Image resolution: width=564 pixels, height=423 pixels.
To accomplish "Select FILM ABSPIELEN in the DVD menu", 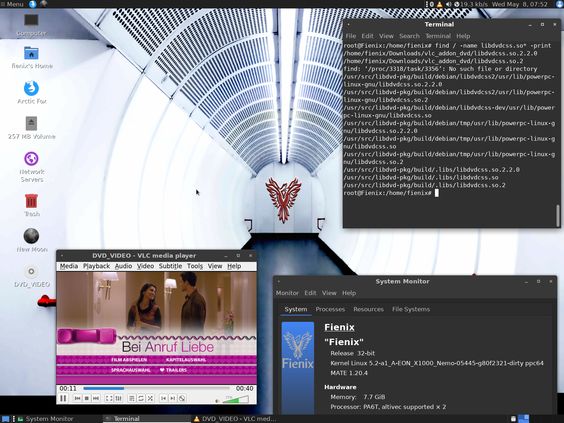I will coord(129,360).
